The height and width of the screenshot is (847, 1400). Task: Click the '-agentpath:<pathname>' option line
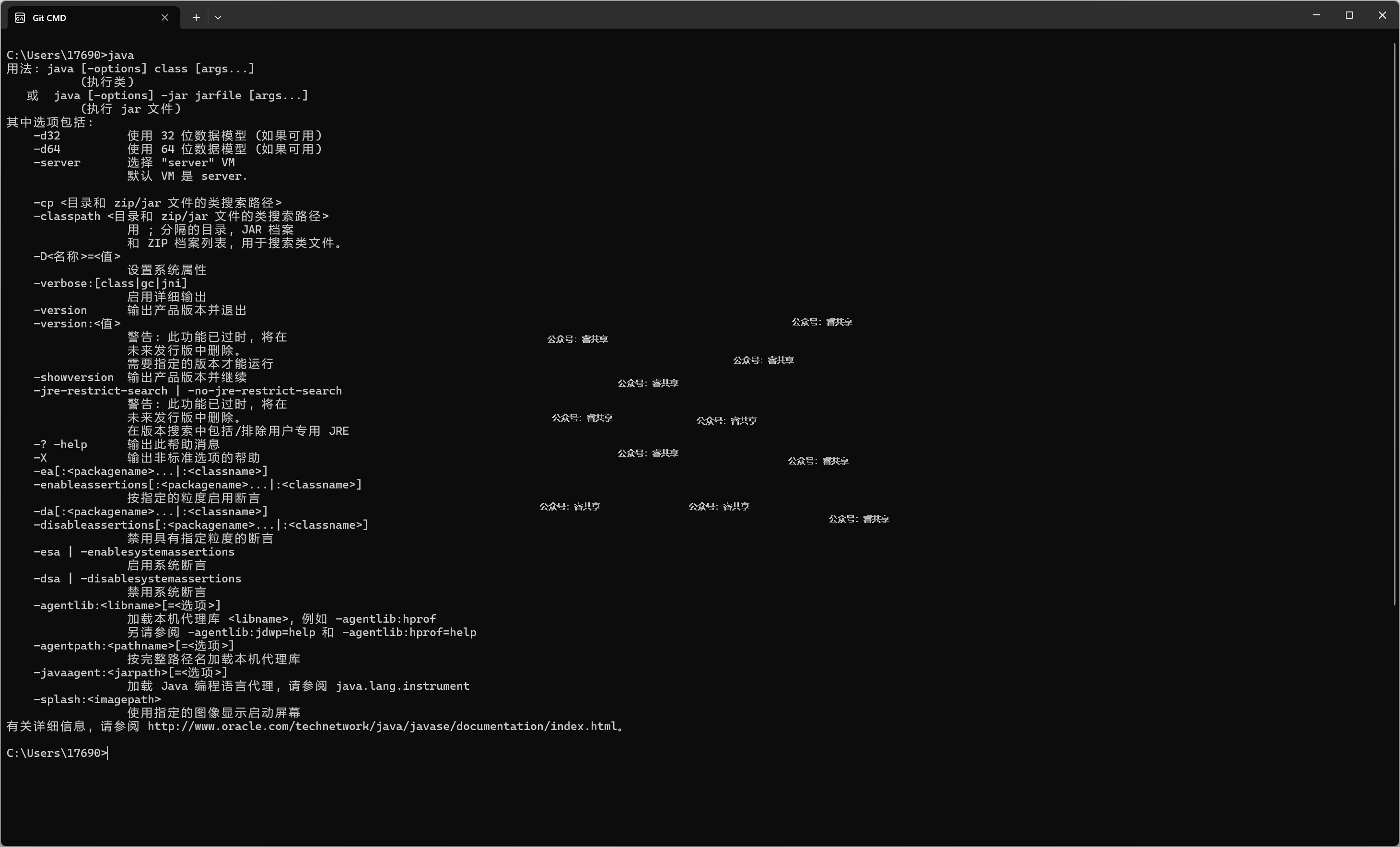(134, 646)
